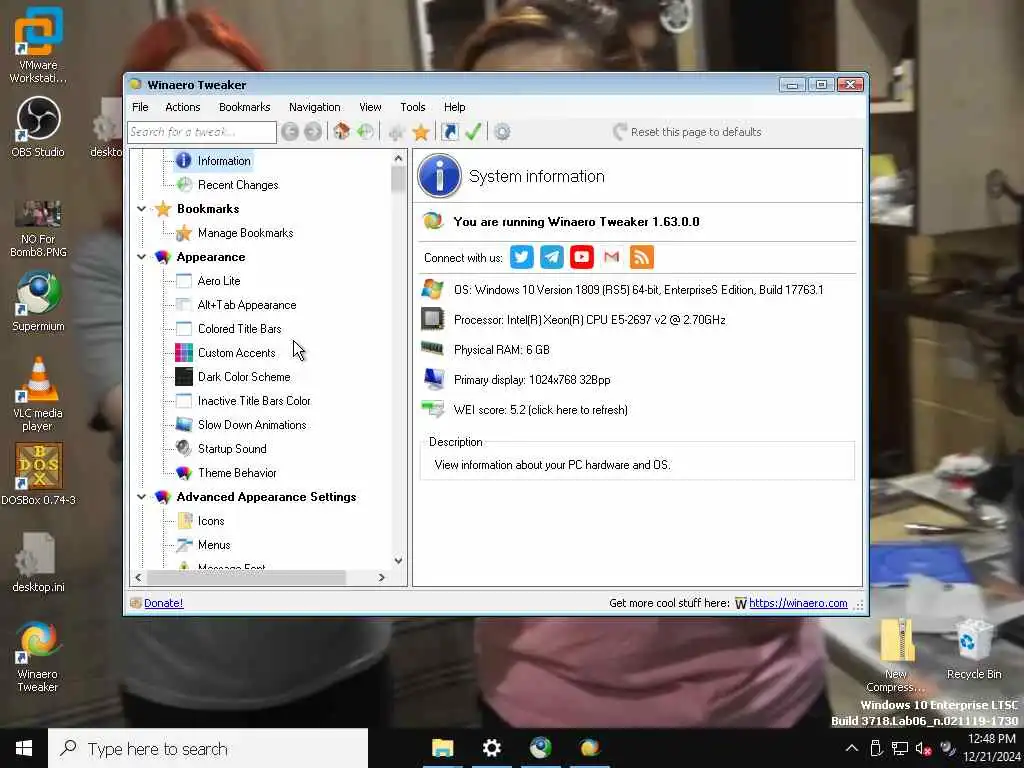Collapse the Bookmarks tree section

(141, 209)
